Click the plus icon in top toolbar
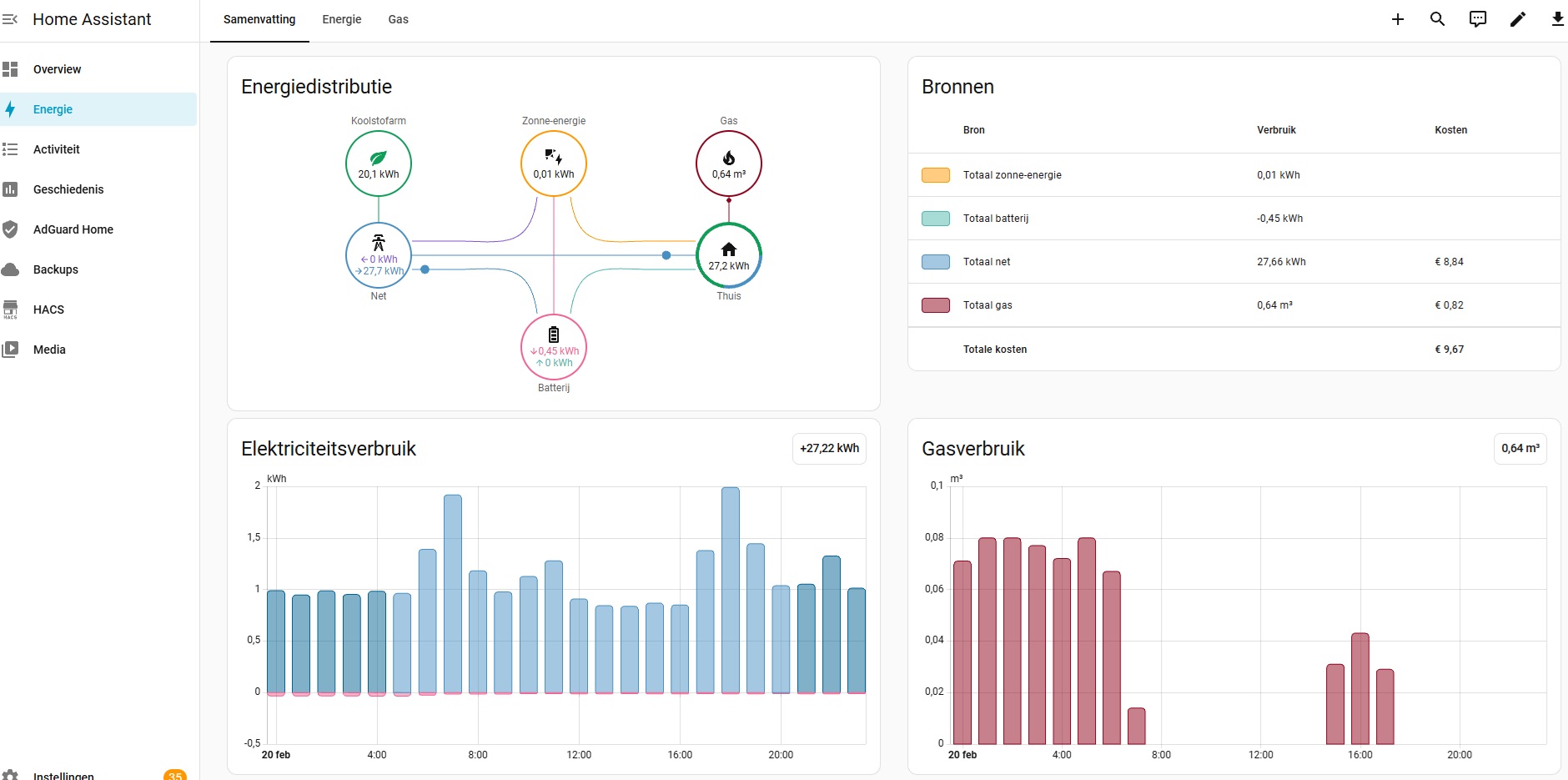This screenshot has height=780, width=1568. pos(1398,19)
